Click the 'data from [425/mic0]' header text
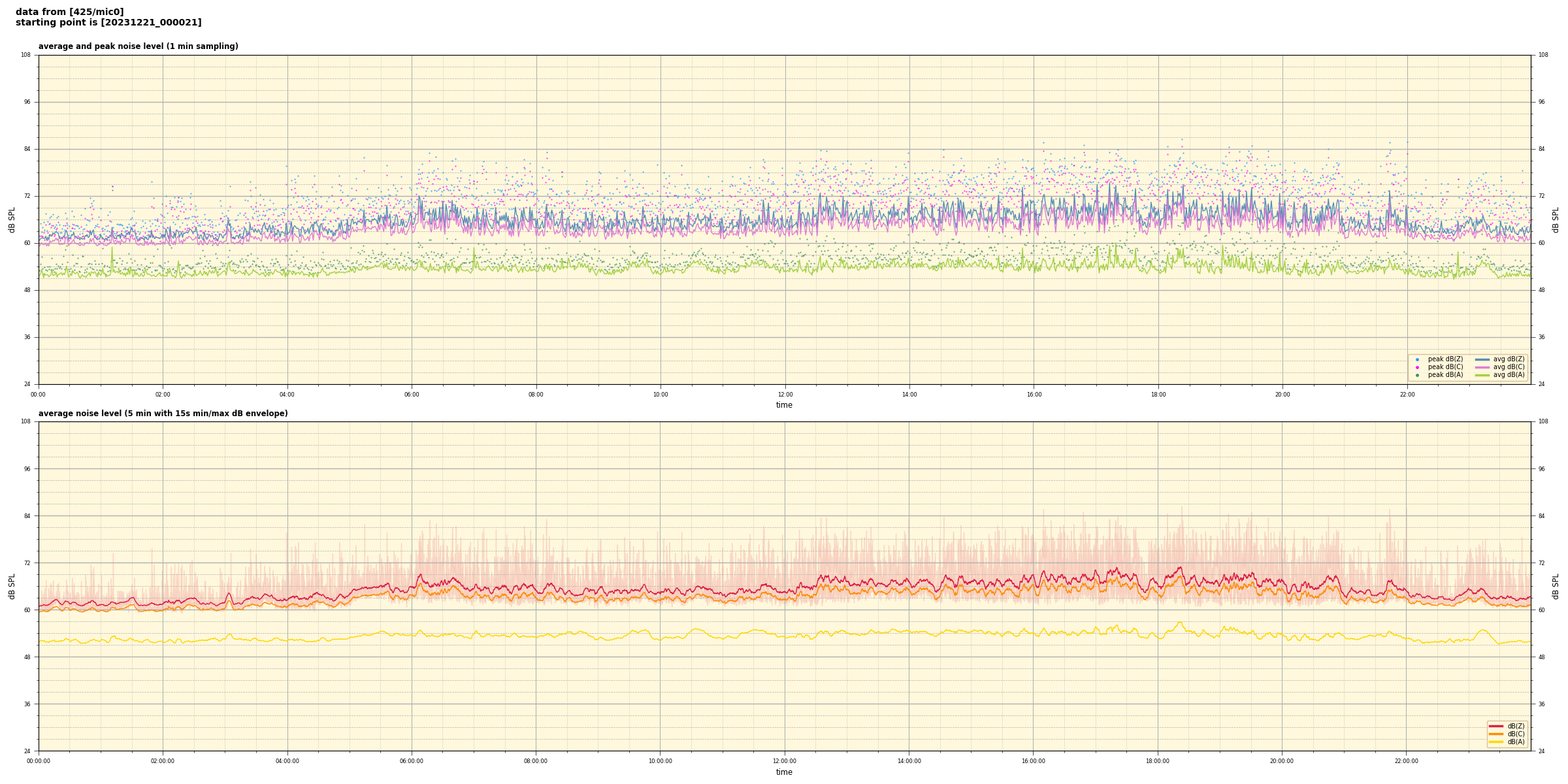The height and width of the screenshot is (784, 1568). 69,12
